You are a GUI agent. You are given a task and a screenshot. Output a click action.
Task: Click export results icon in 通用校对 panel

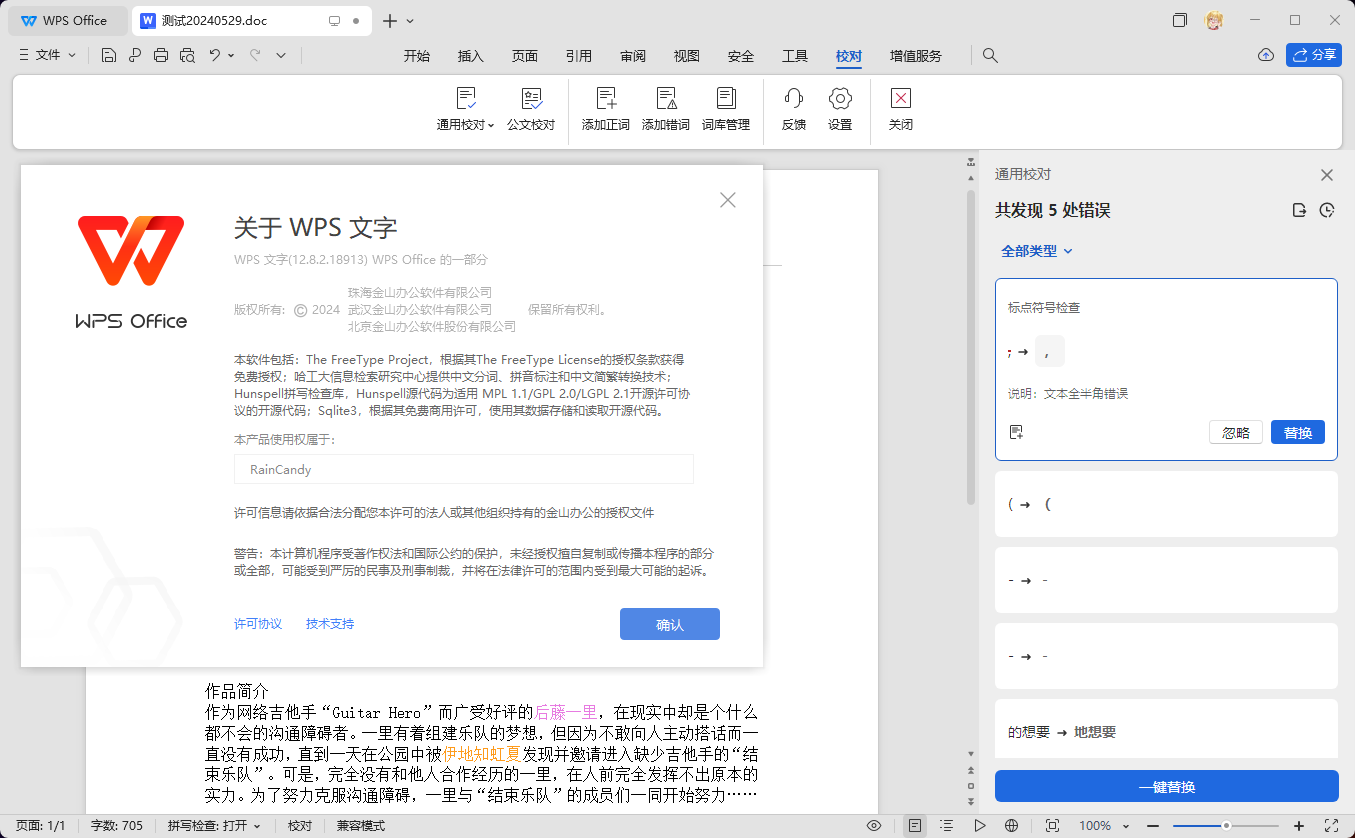(x=1299, y=210)
